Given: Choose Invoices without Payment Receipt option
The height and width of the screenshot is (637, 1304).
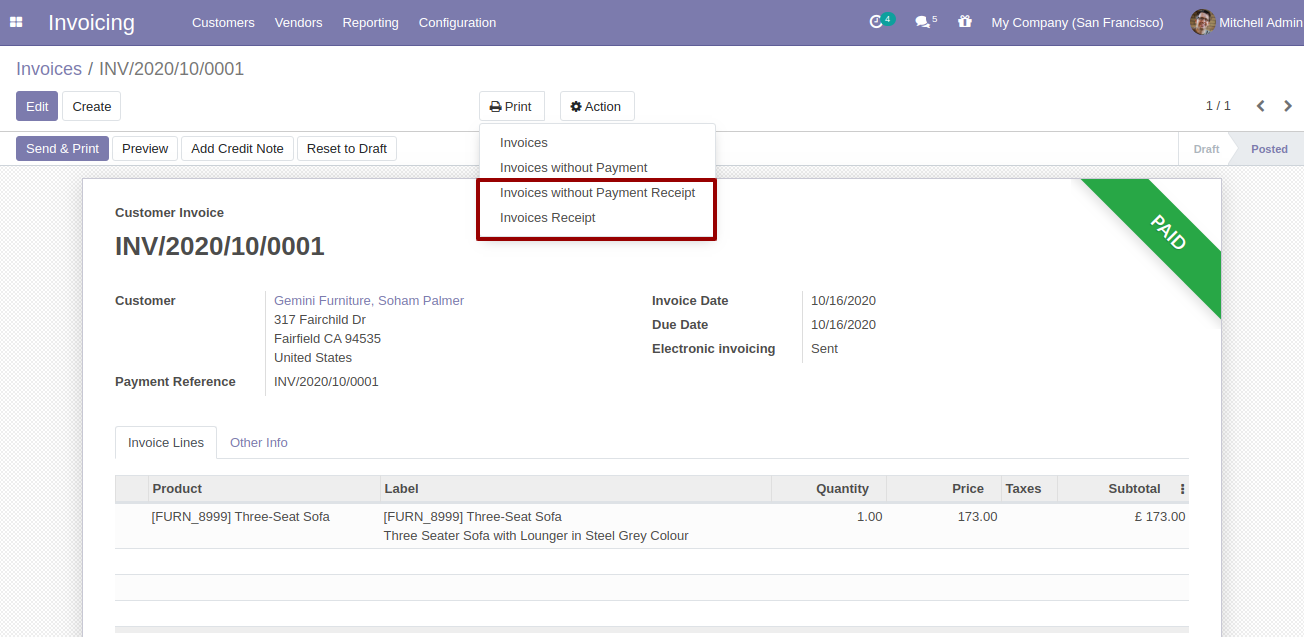Looking at the screenshot, I should coord(597,192).
